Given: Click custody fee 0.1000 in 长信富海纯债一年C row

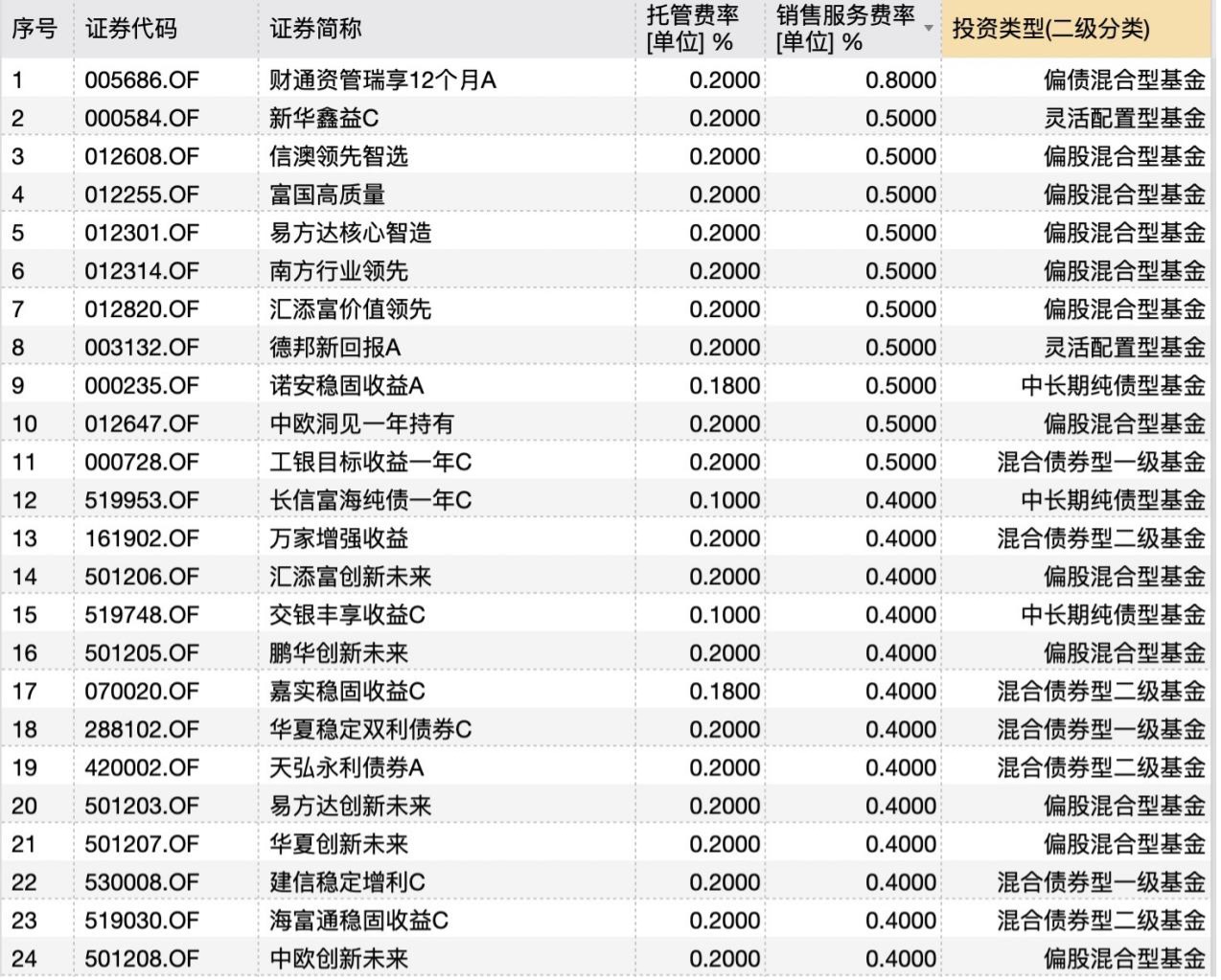Looking at the screenshot, I should (725, 501).
